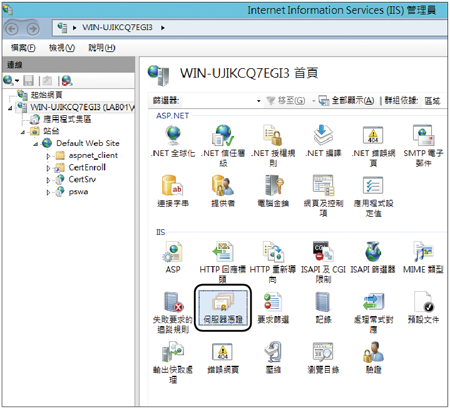Screen dimensions: 450x409
Task: Collapse the Default Web Site node
Action: tap(36, 144)
